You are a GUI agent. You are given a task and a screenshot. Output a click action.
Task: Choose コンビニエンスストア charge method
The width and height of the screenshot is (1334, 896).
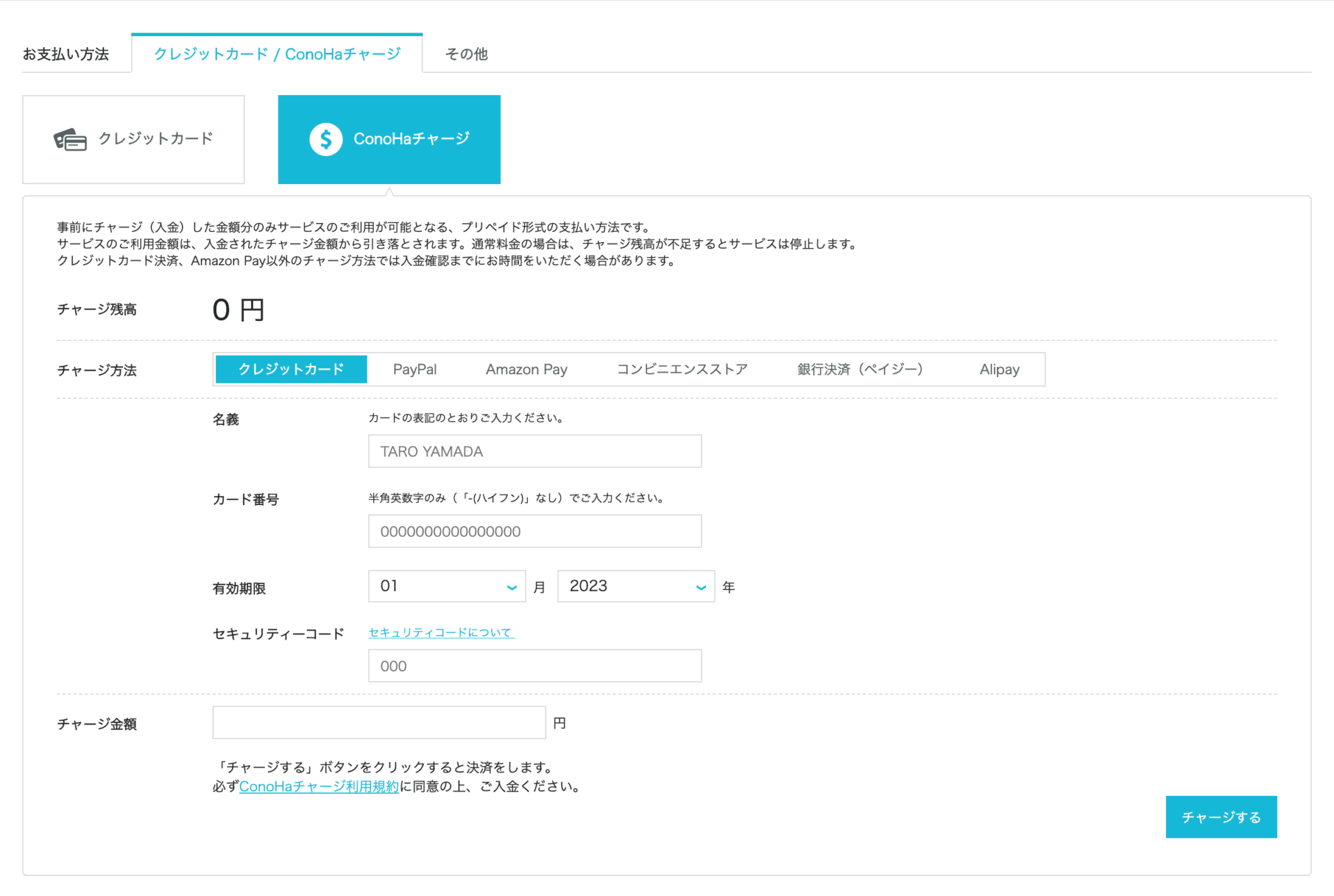(682, 370)
